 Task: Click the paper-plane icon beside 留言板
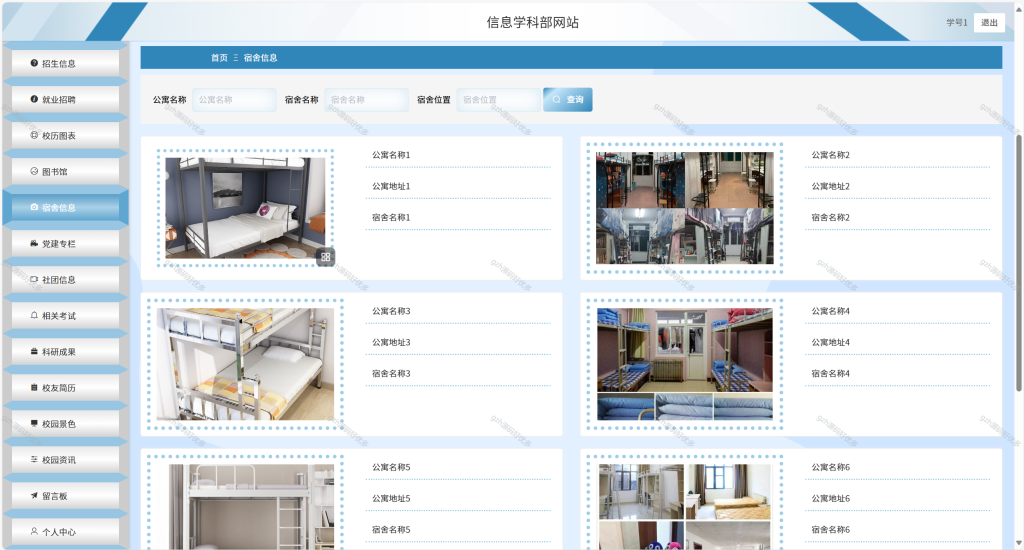point(34,495)
